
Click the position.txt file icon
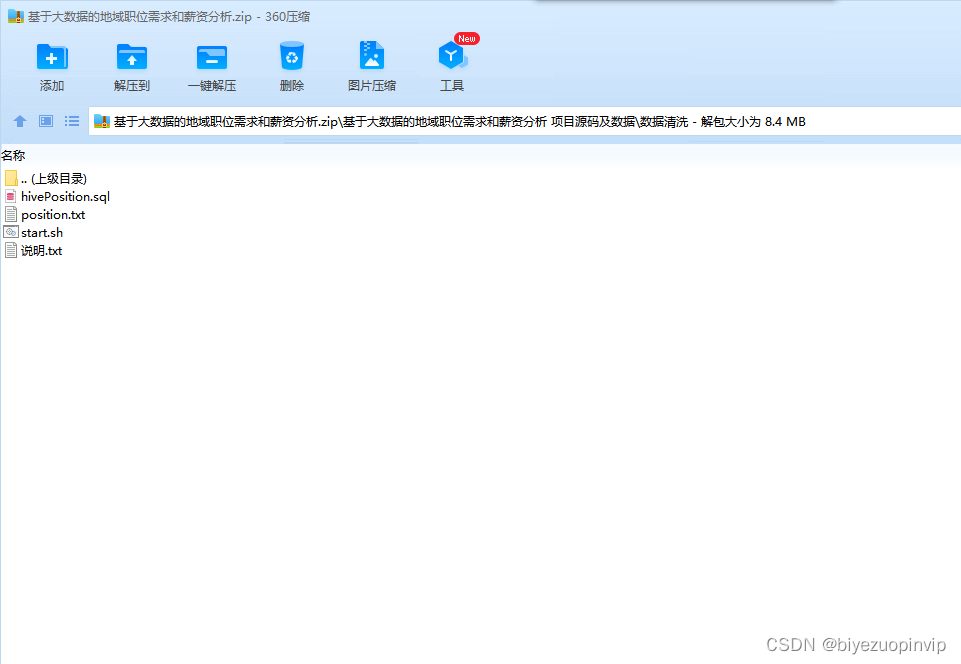pos(10,215)
